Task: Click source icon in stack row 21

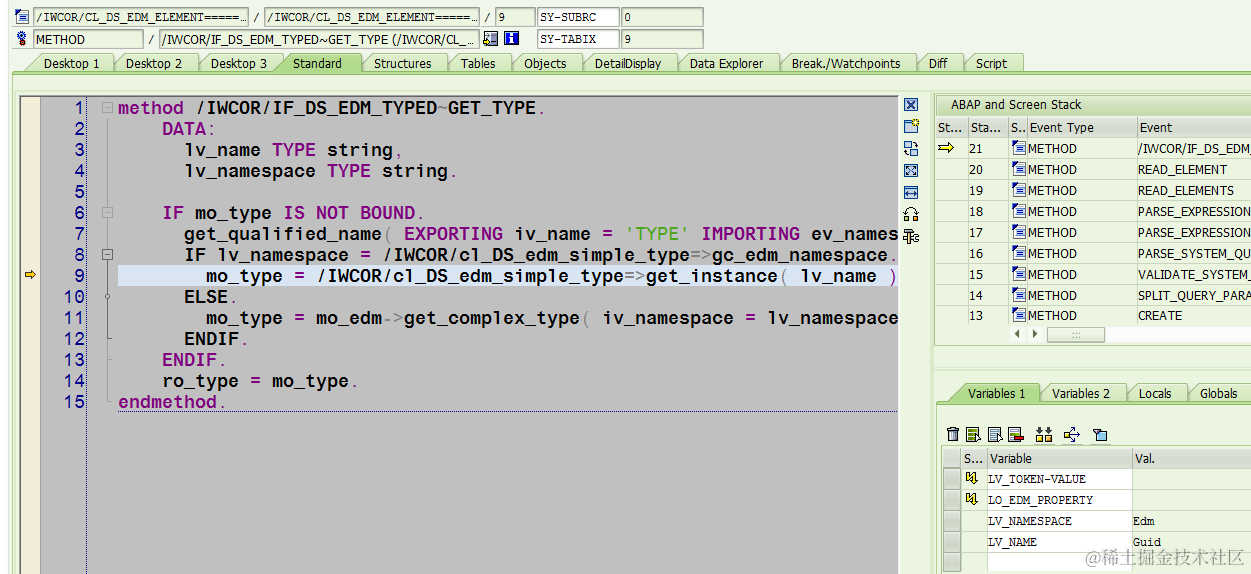Action: tap(1018, 148)
